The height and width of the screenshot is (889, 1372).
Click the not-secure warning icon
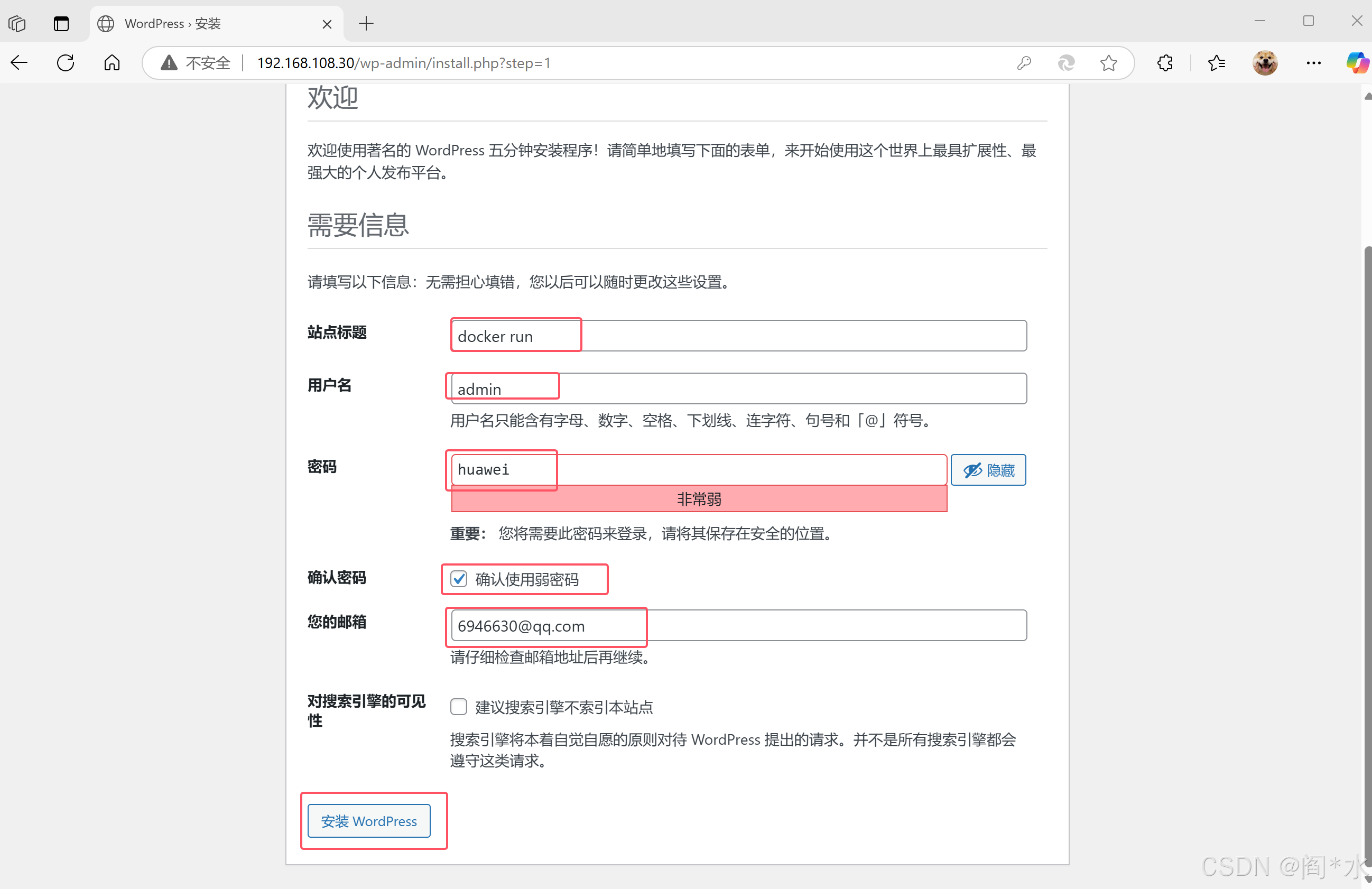(169, 63)
